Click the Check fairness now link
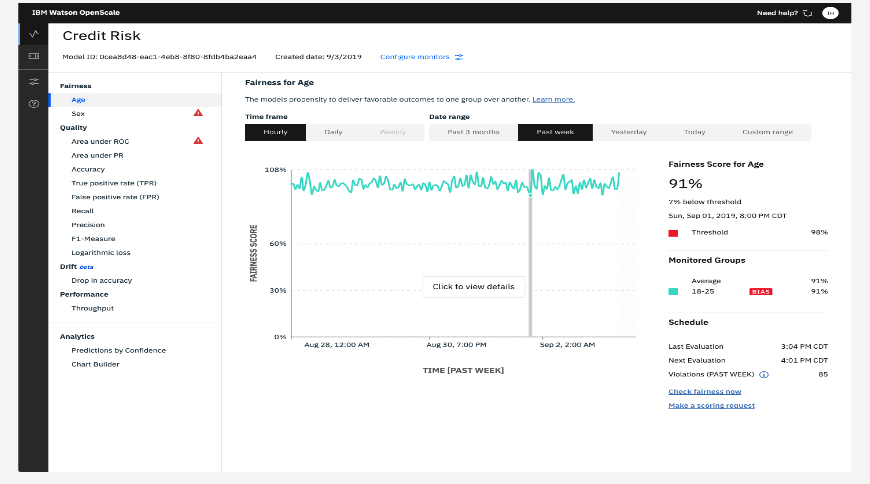The width and height of the screenshot is (870, 484). pyautogui.click(x=705, y=391)
